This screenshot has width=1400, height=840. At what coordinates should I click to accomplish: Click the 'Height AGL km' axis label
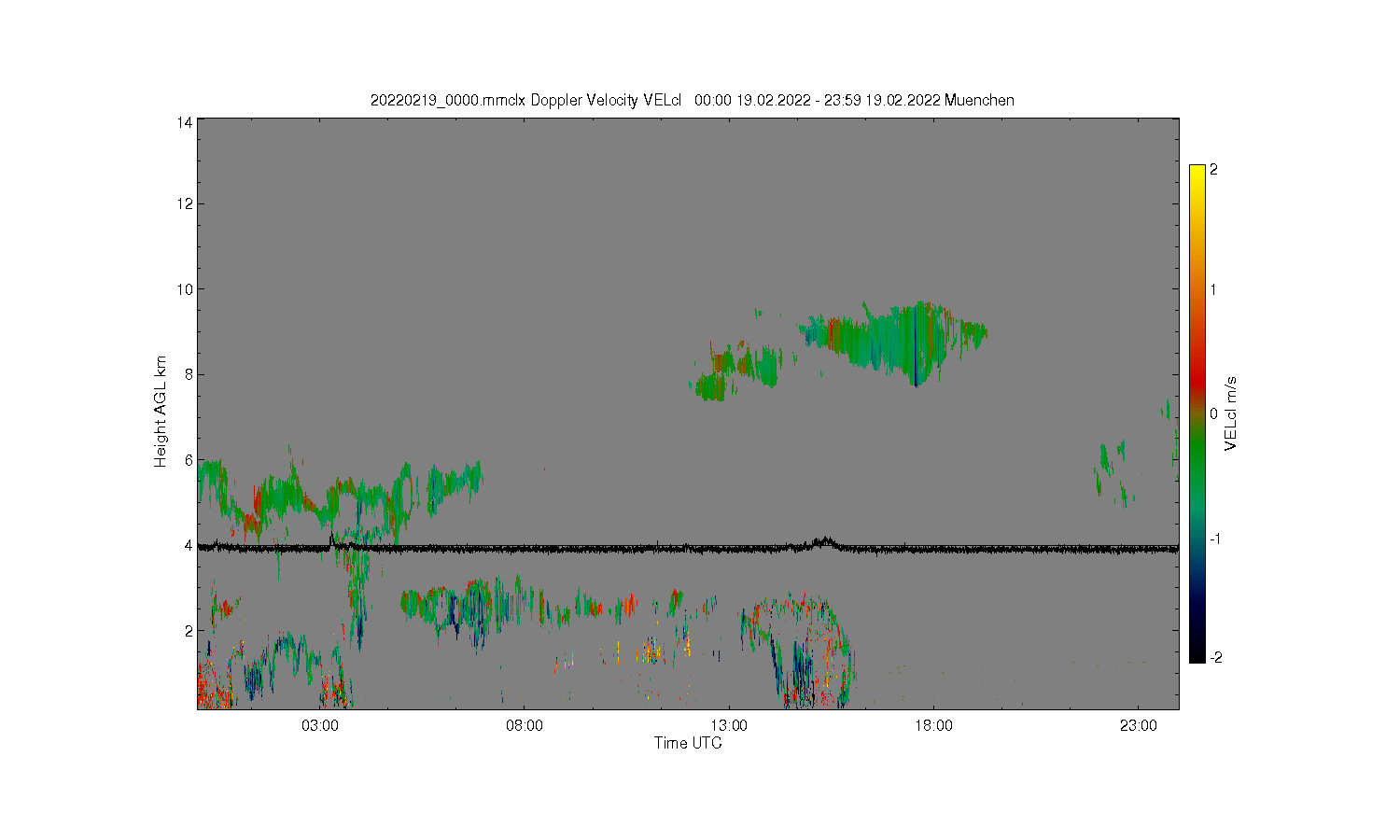tap(161, 413)
